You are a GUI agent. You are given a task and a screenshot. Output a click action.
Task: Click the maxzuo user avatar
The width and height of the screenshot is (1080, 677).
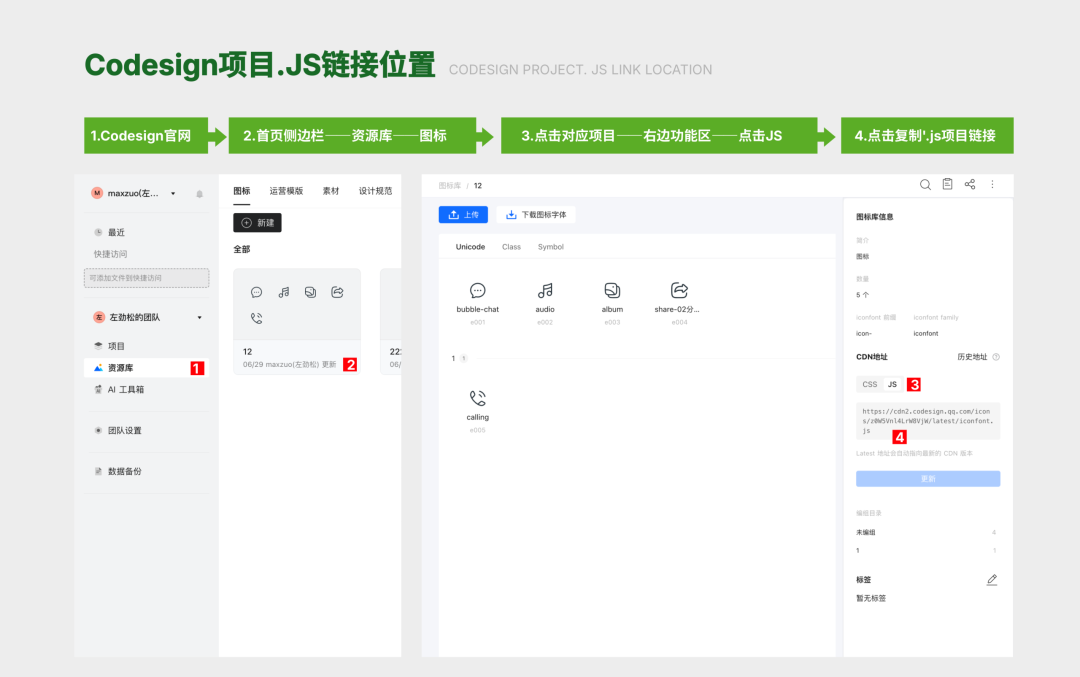tap(97, 194)
